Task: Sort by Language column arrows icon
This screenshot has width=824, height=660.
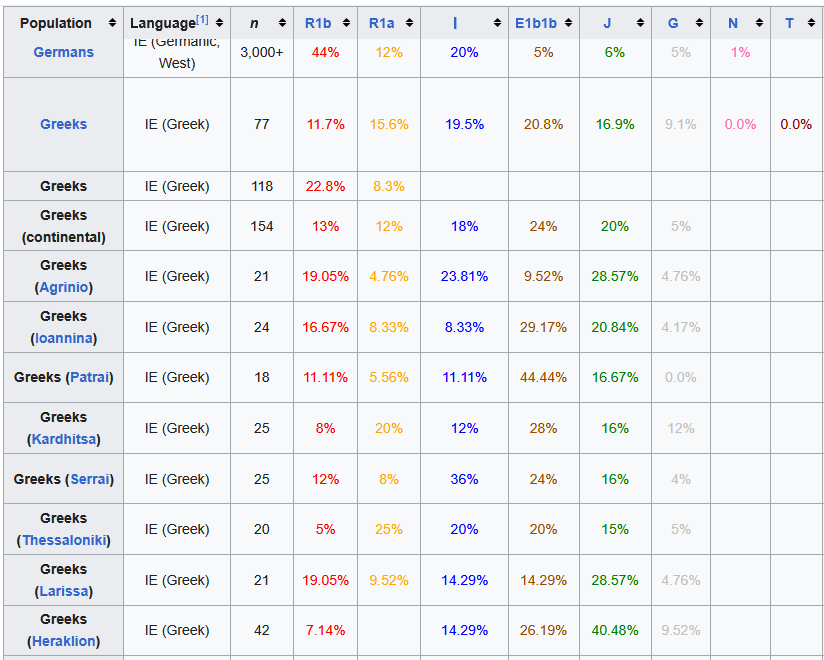Action: (x=220, y=23)
